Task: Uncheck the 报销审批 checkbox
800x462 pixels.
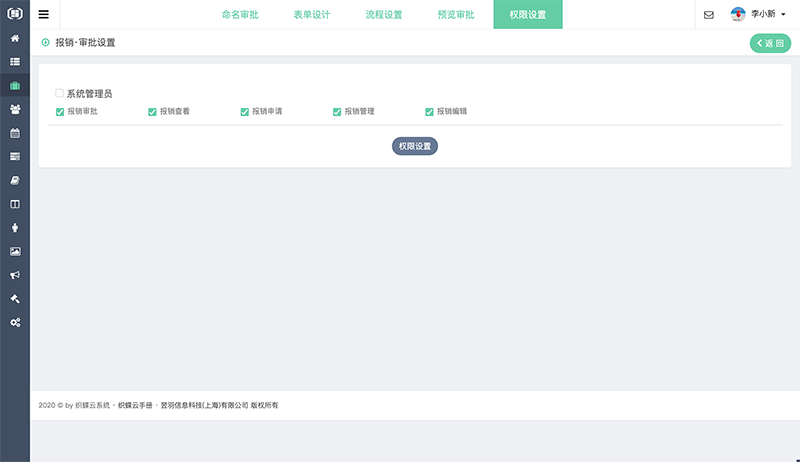Action: click(x=60, y=112)
